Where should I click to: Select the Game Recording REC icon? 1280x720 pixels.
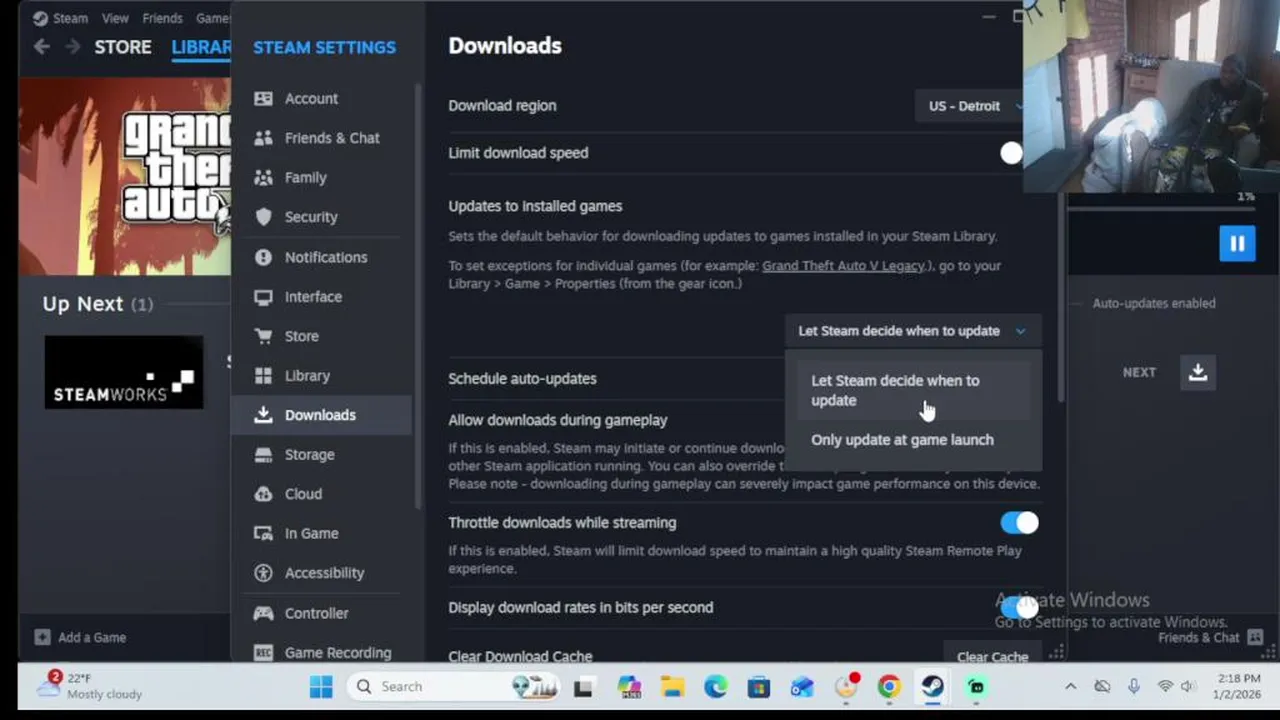pos(263,653)
